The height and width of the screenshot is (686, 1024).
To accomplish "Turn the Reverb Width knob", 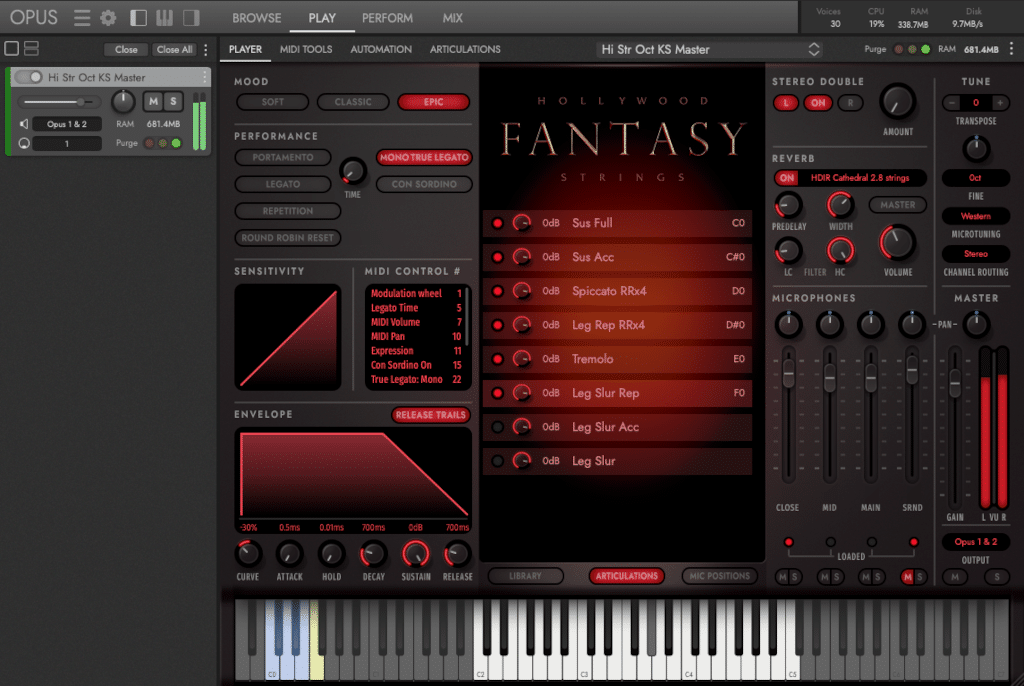I will pyautogui.click(x=840, y=205).
